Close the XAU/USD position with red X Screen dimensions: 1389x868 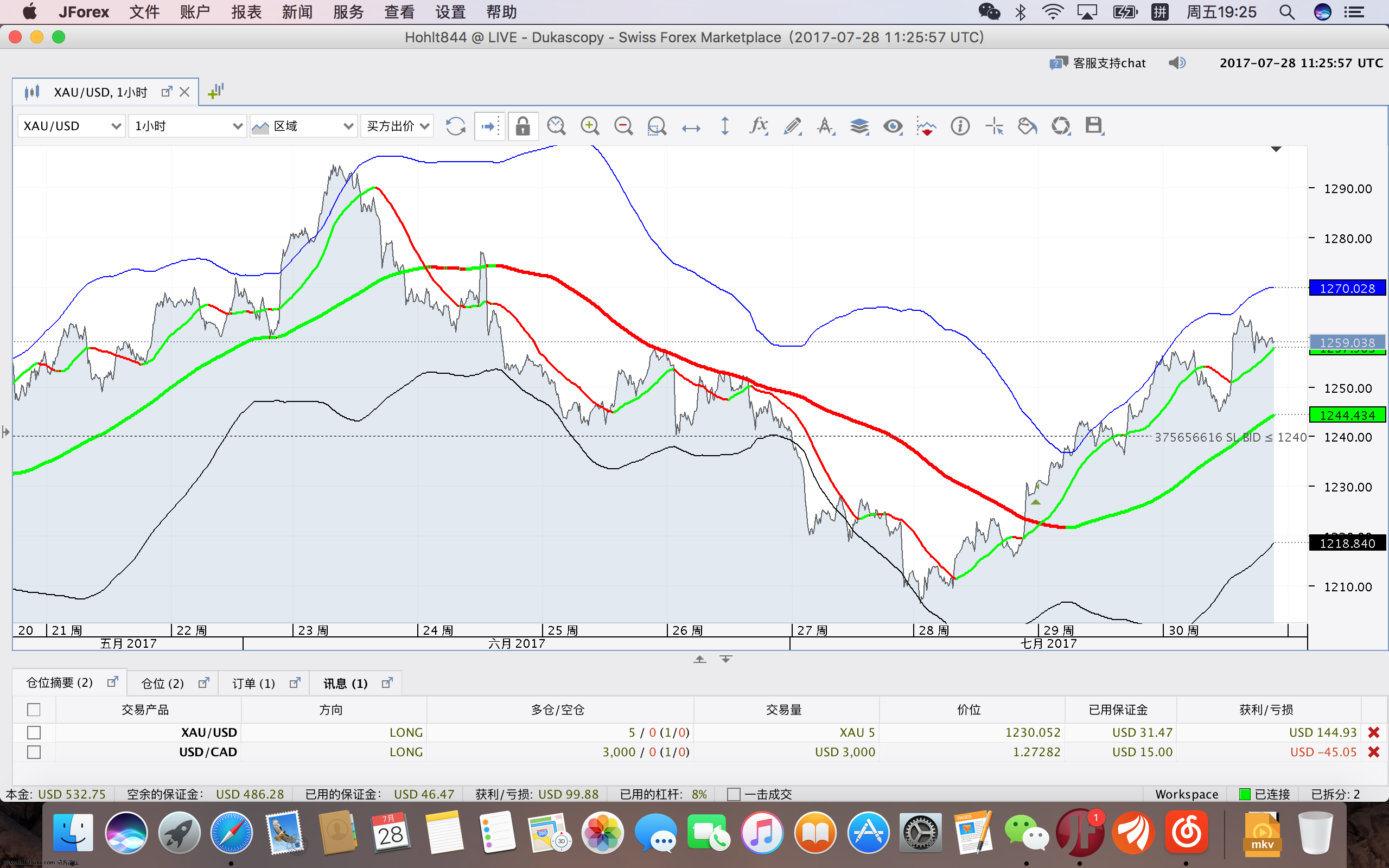click(1373, 732)
